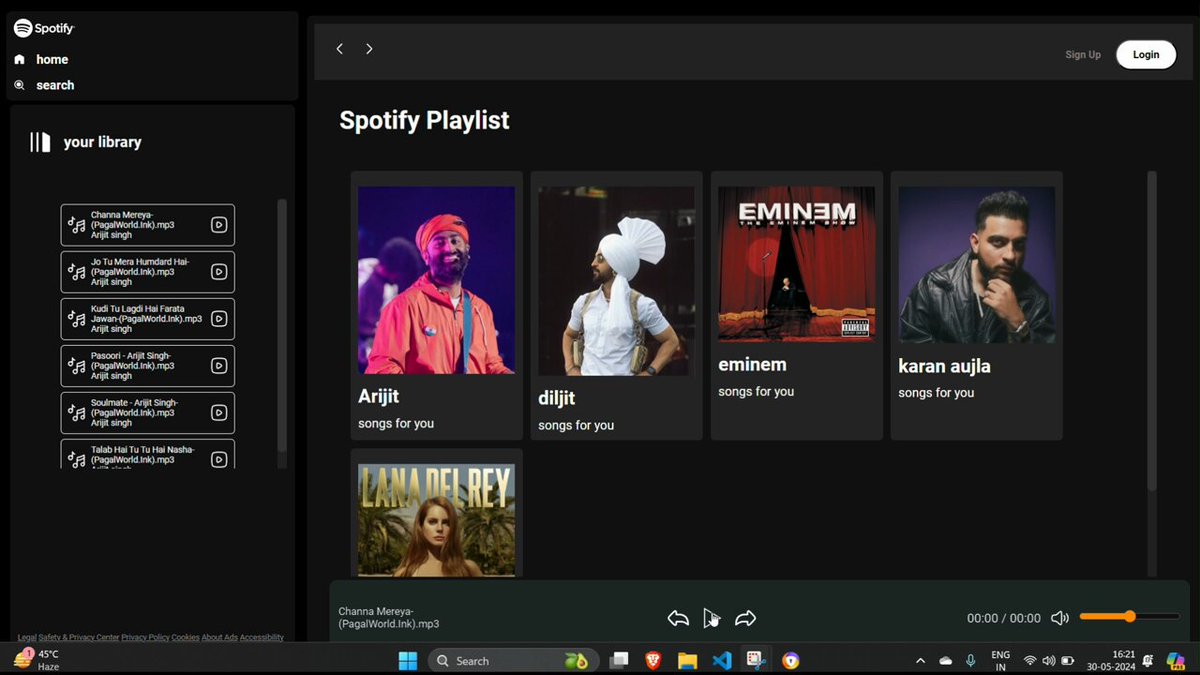Play Channa Mereya from library list

[219, 225]
